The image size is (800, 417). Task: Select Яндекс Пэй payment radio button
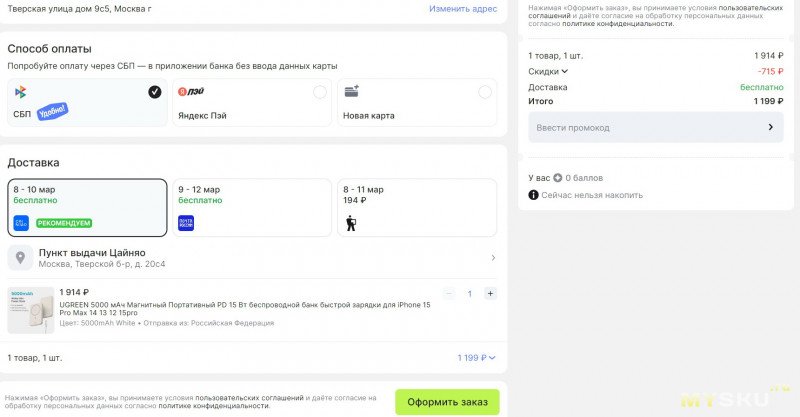(319, 92)
